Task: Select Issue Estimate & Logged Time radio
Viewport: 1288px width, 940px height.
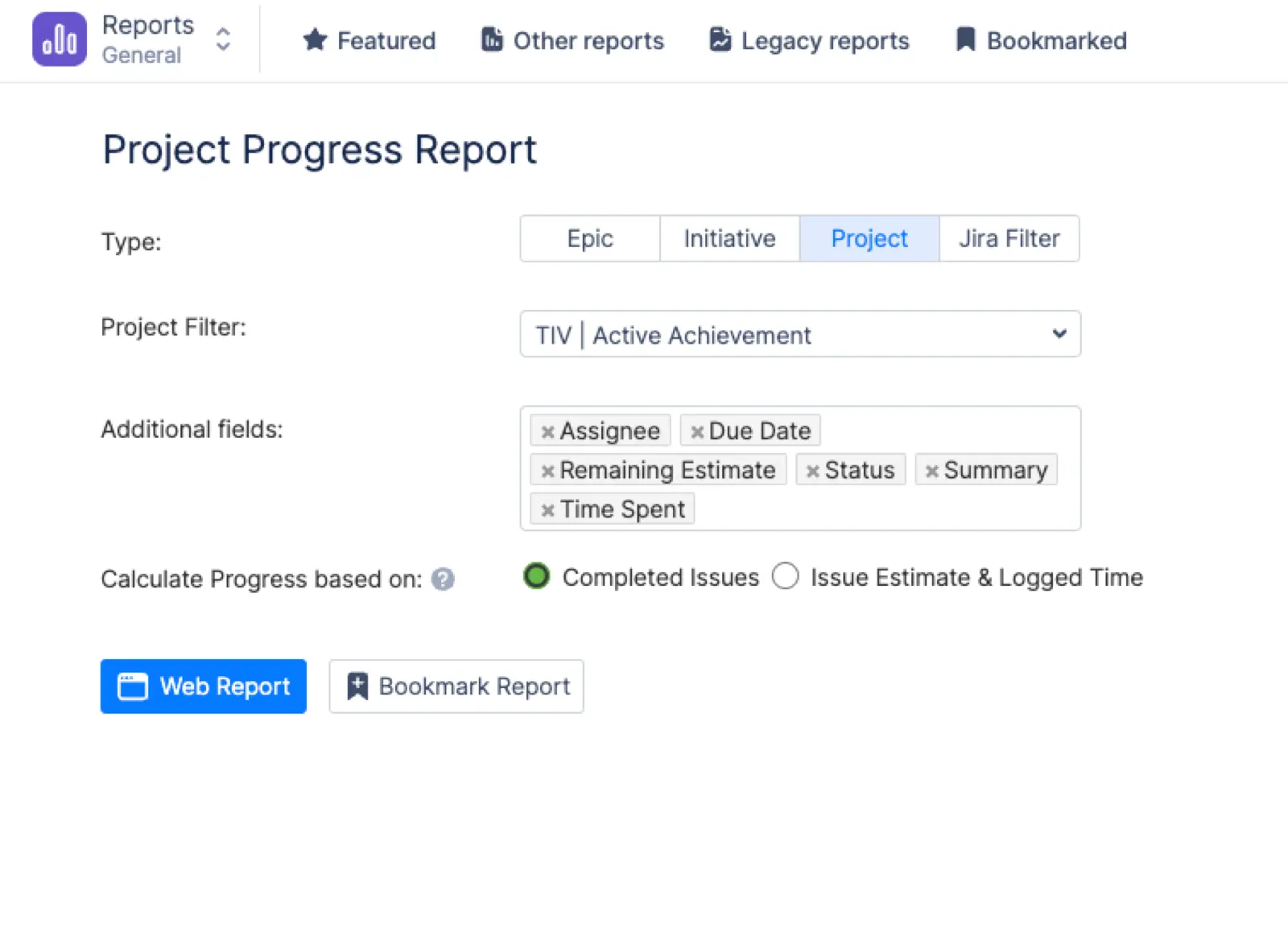Action: 785,576
